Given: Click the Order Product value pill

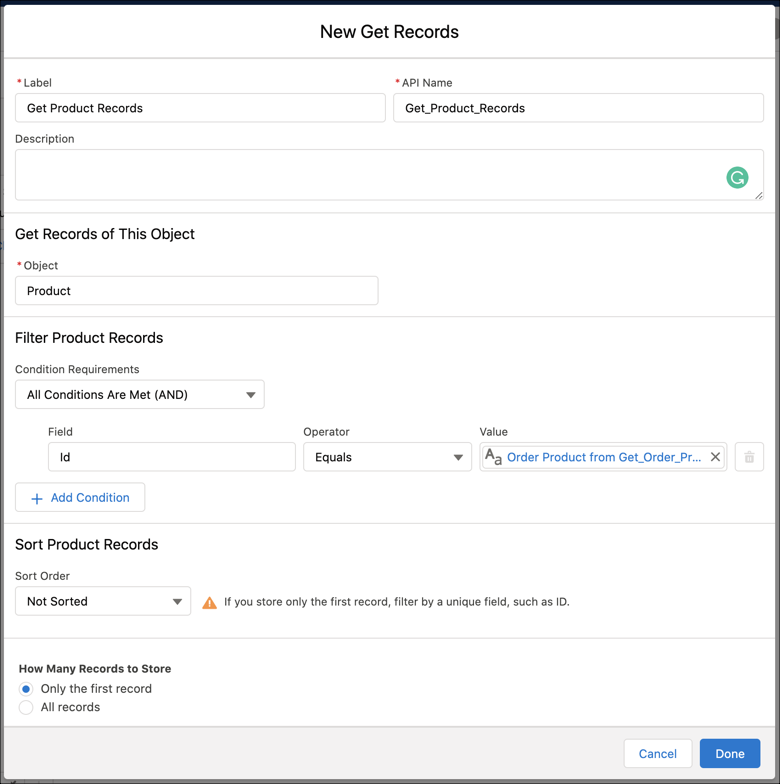Looking at the screenshot, I should coord(604,457).
